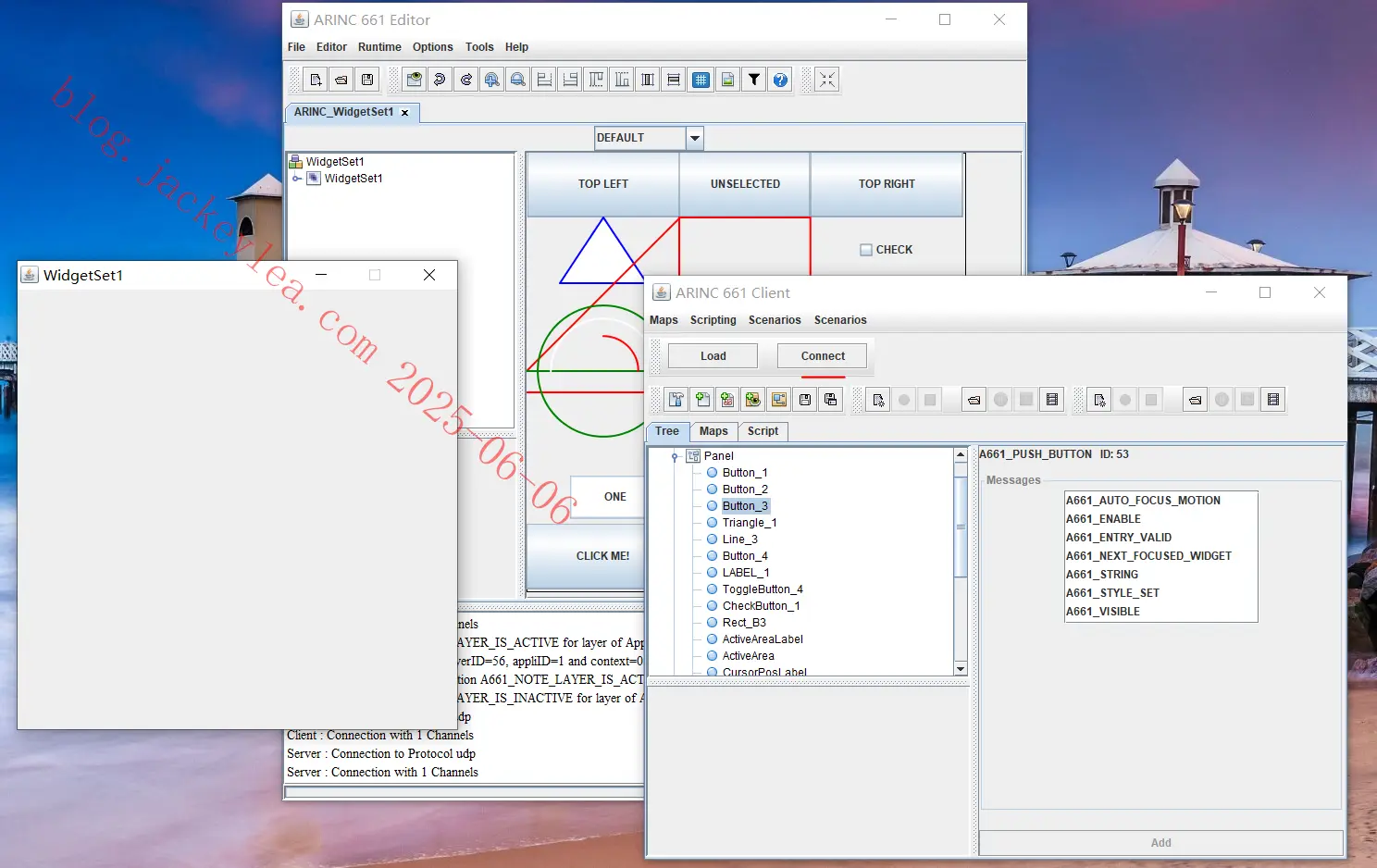Viewport: 1377px width, 868px height.
Task: Click the add with eye icon in Client toolbar
Action: click(x=753, y=400)
